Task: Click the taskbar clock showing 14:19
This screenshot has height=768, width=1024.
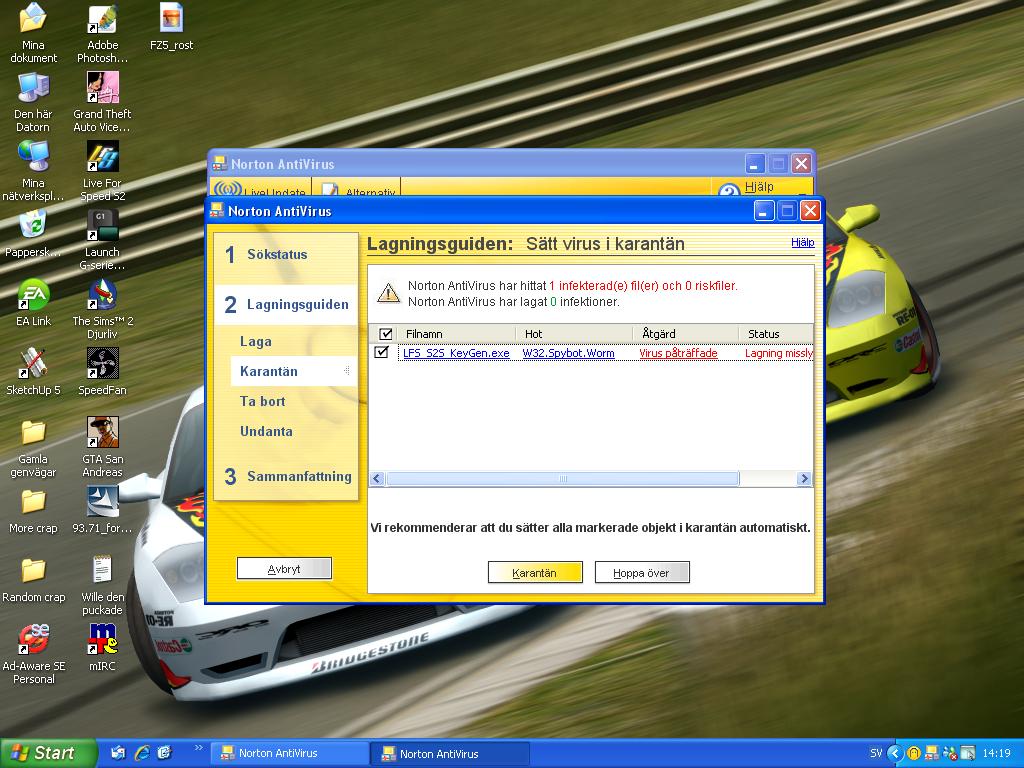Action: point(996,753)
